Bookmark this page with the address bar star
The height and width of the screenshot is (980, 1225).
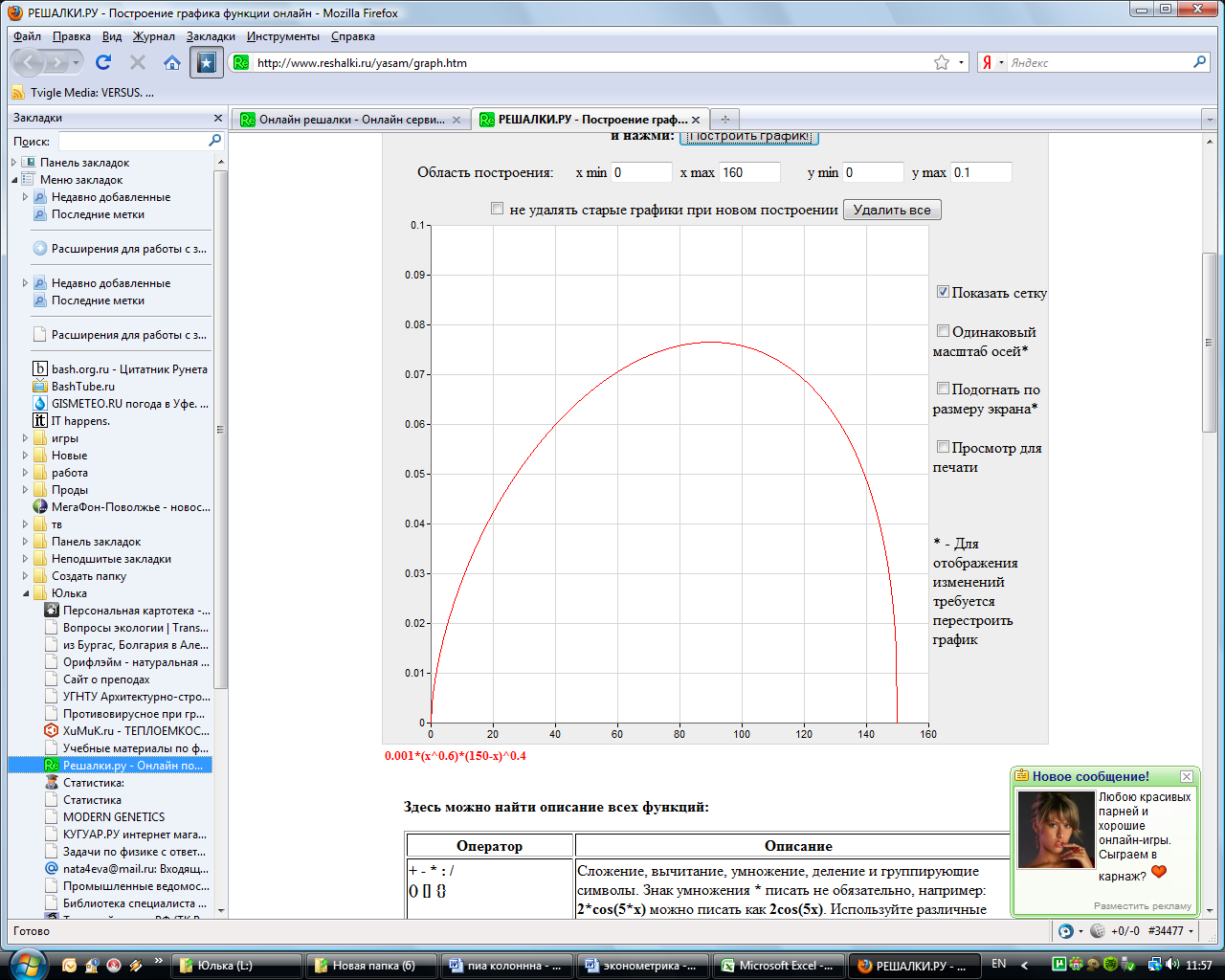942,62
